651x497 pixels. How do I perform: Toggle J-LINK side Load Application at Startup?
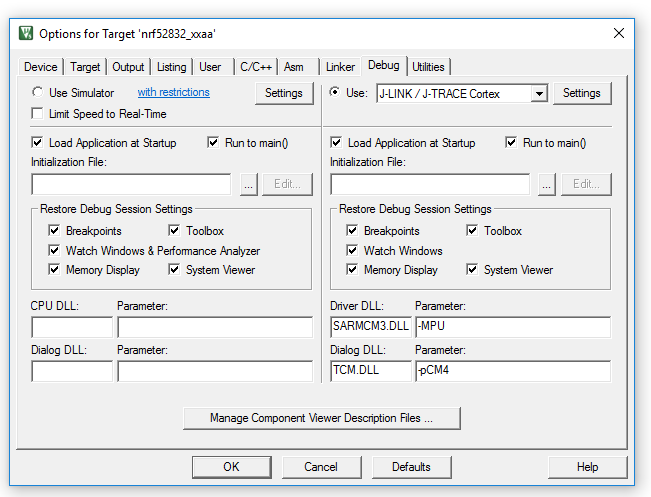coord(336,142)
